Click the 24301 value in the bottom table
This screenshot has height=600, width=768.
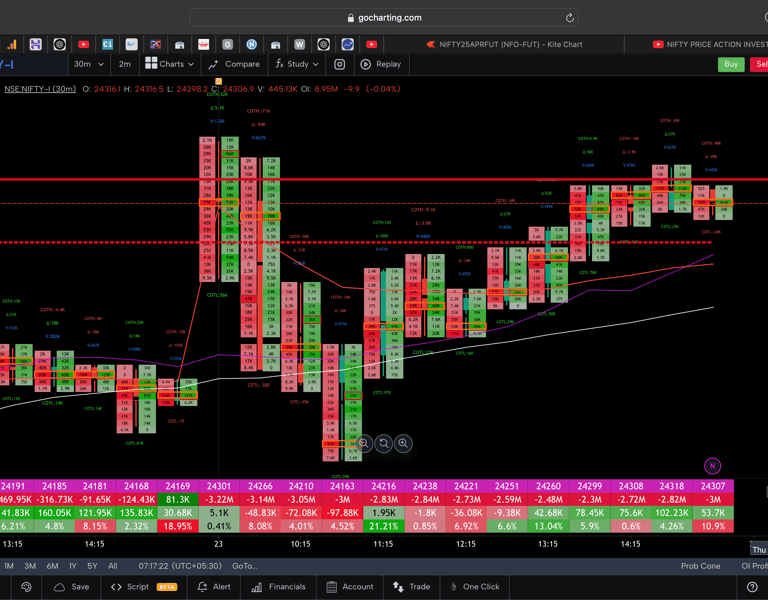tap(218, 486)
